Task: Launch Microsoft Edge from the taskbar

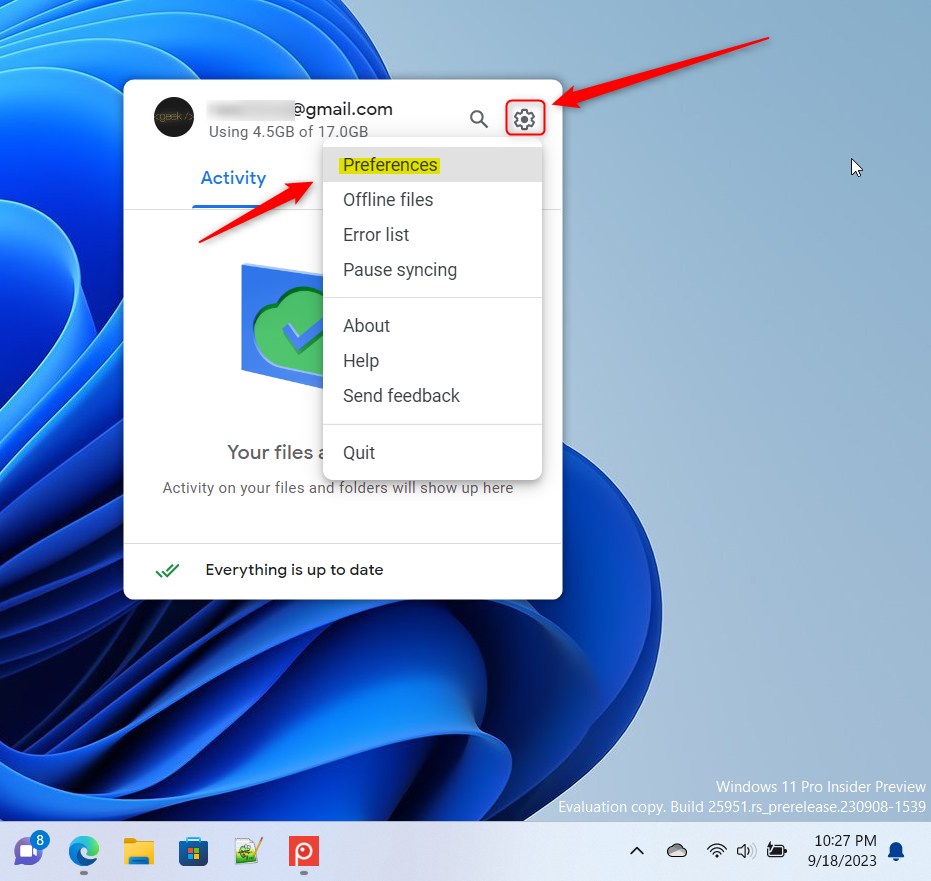Action: tap(84, 851)
